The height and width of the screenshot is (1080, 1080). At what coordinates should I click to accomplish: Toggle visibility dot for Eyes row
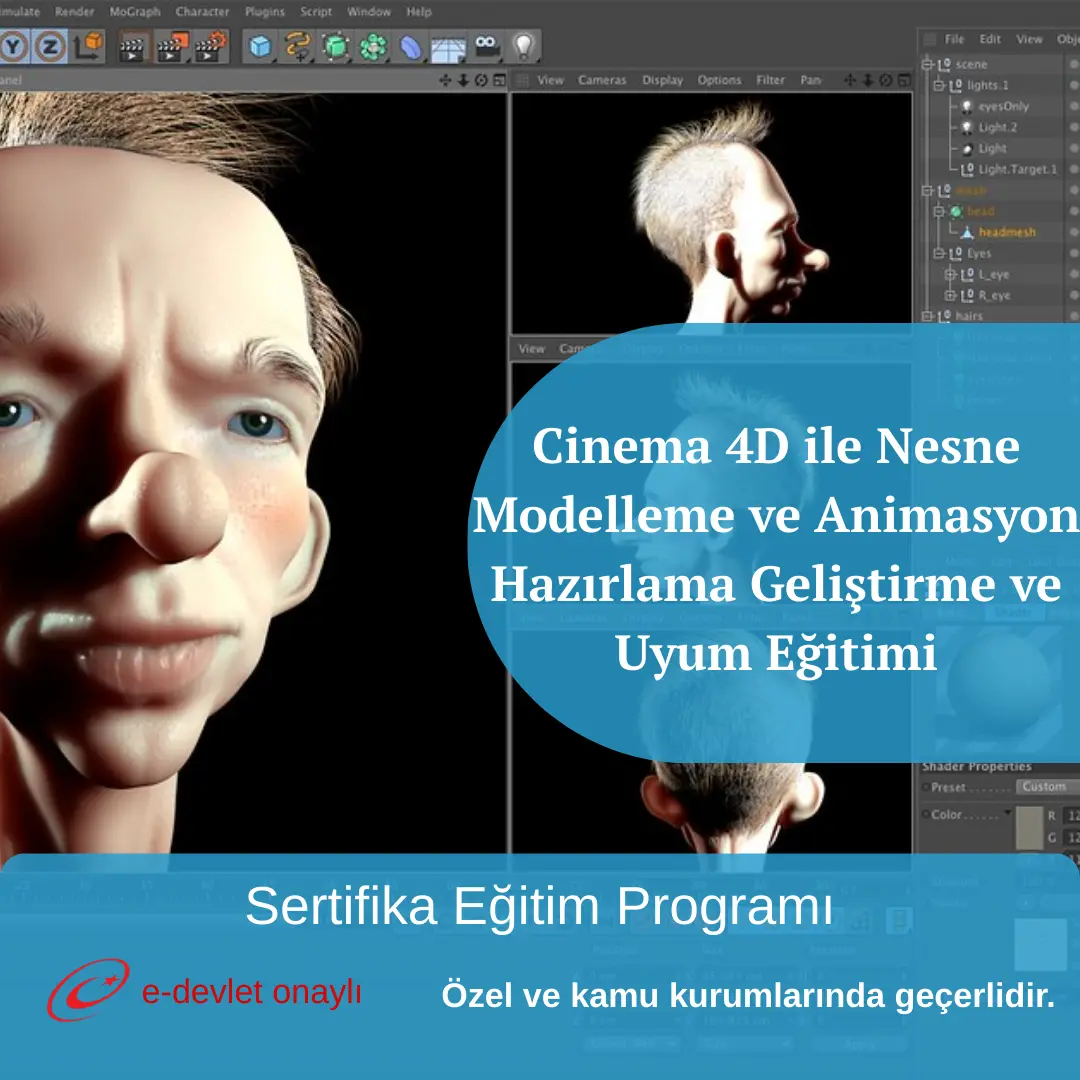pyautogui.click(x=1073, y=253)
